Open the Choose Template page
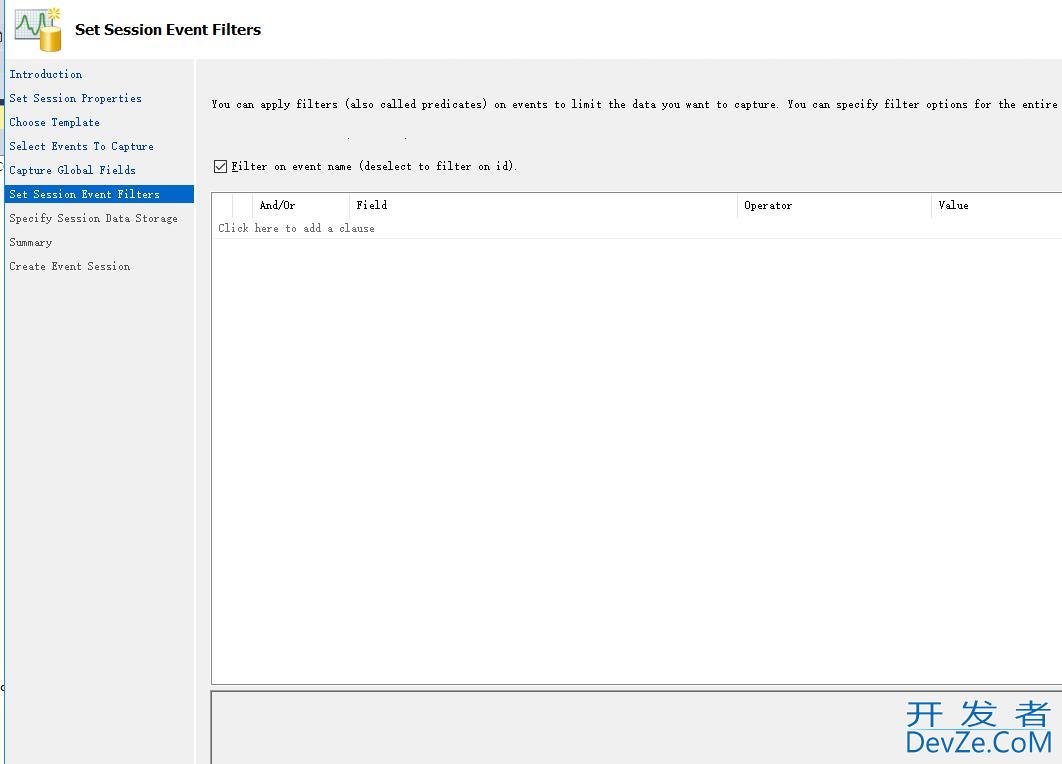1062x764 pixels. 54,123
